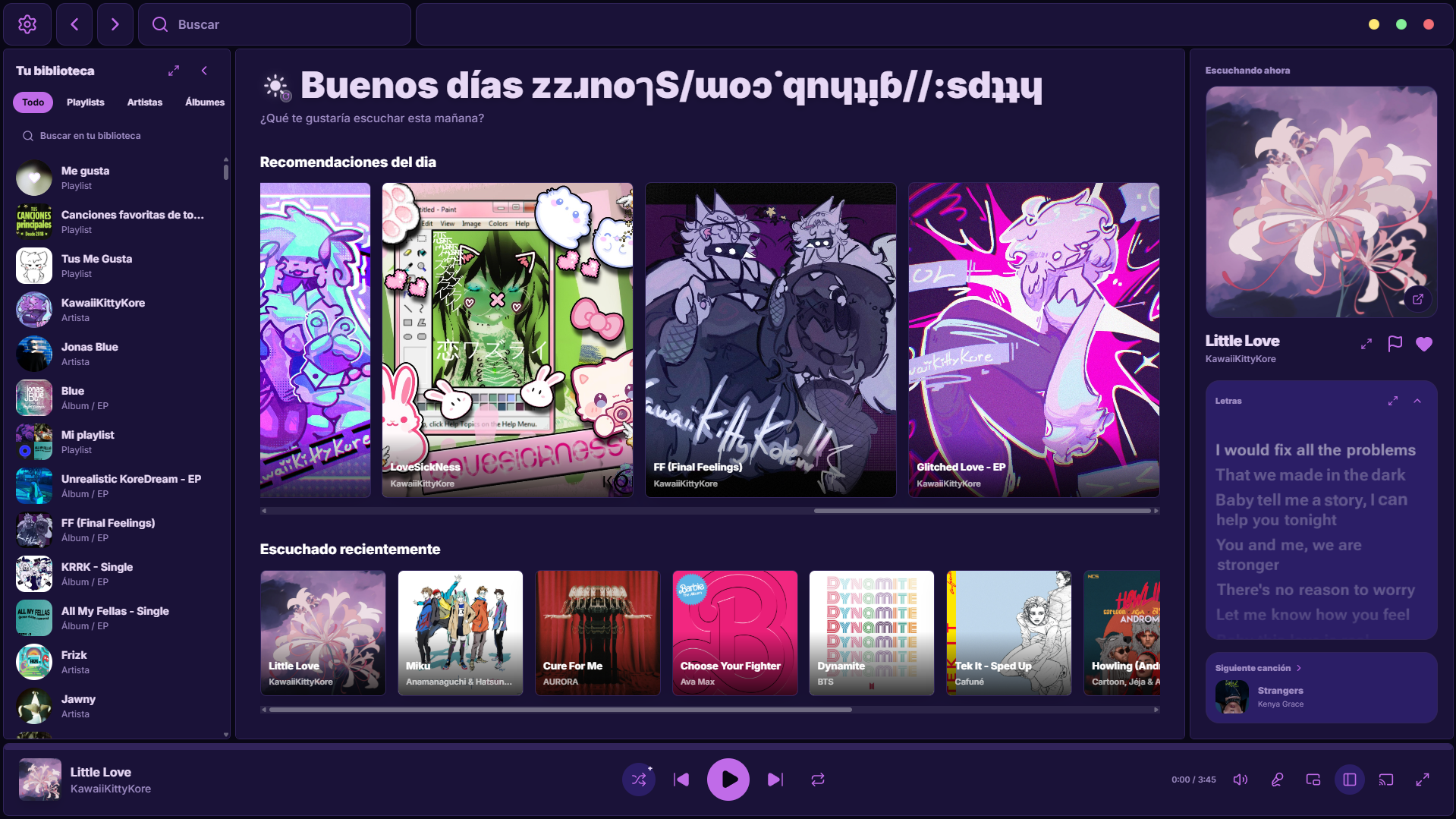
Task: Click the Buscar en tu biblioteca field
Action: (x=118, y=136)
